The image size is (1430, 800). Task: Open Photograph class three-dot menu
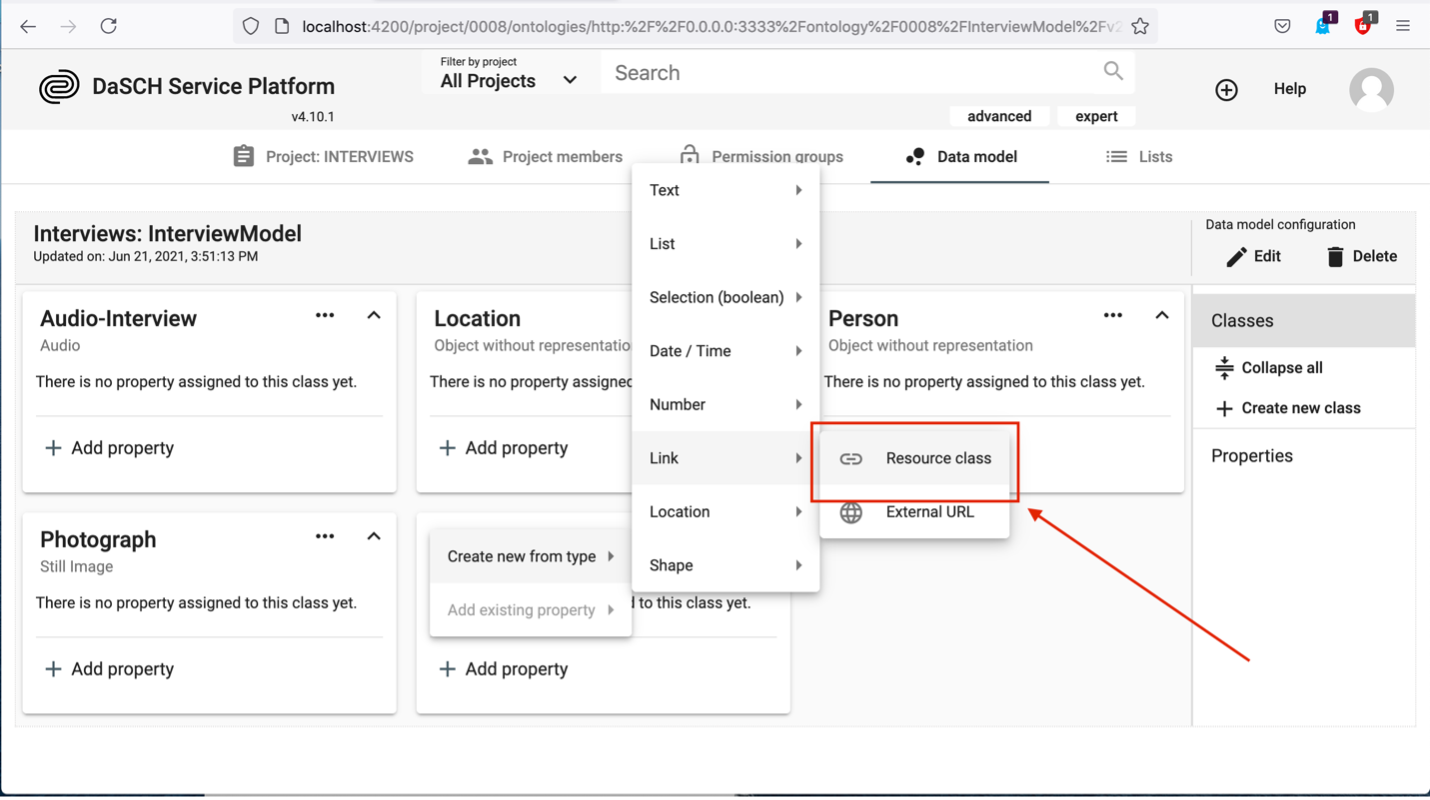pyautogui.click(x=325, y=536)
